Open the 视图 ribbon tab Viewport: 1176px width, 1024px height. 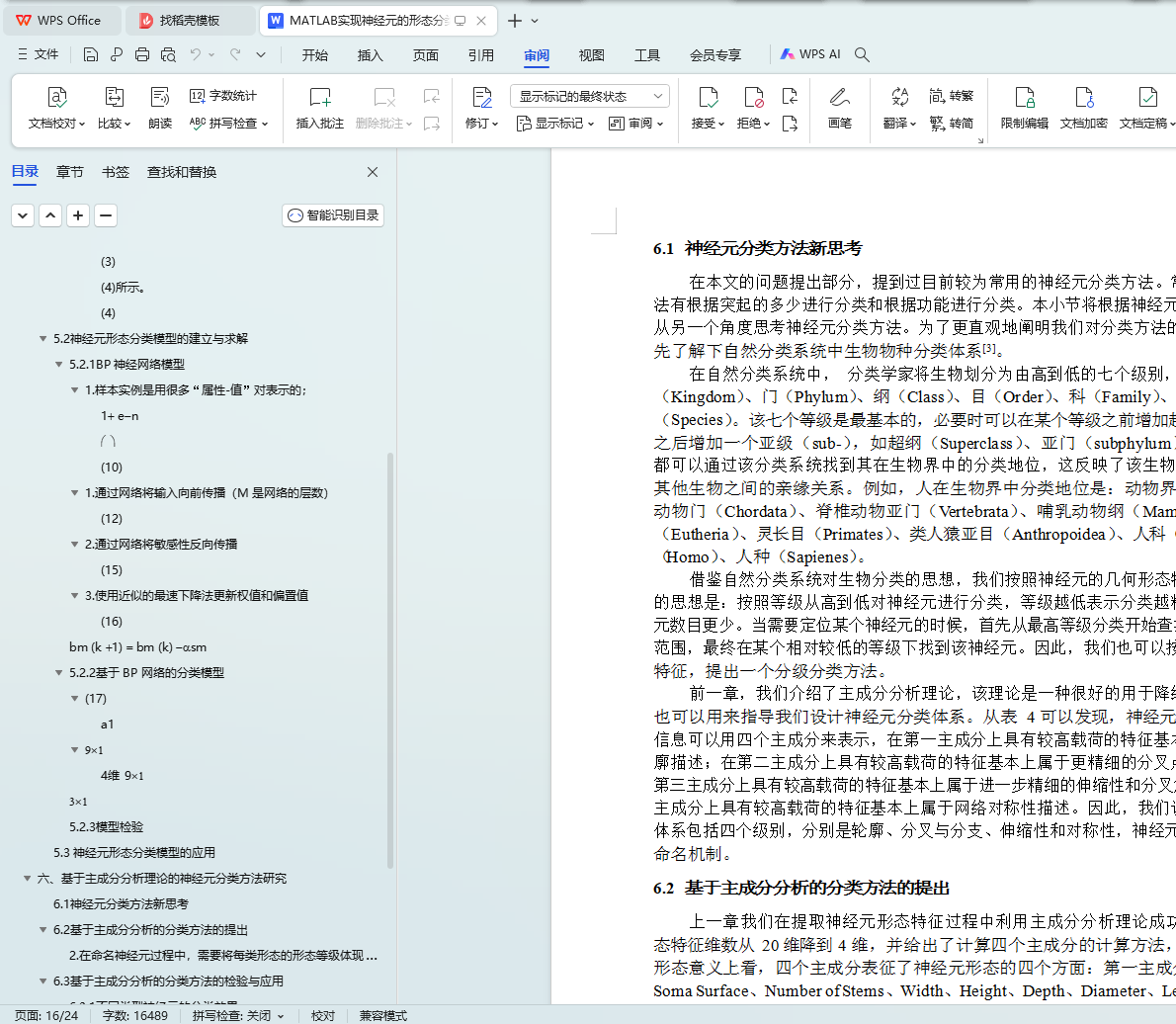[x=591, y=54]
